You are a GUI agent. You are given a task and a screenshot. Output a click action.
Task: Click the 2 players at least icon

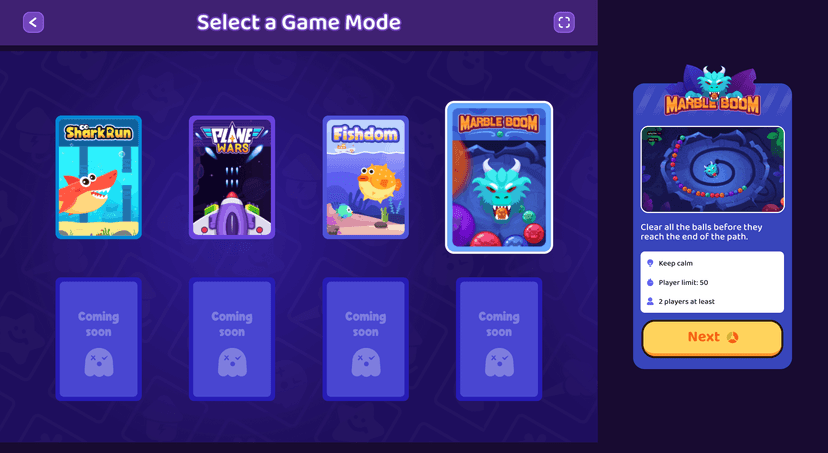point(650,301)
